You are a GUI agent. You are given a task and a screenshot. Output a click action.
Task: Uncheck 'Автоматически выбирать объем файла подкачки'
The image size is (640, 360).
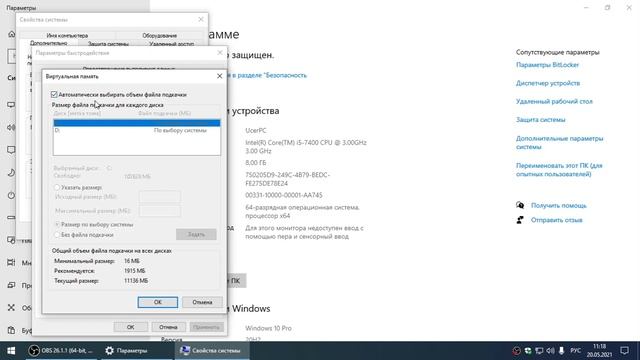54,94
